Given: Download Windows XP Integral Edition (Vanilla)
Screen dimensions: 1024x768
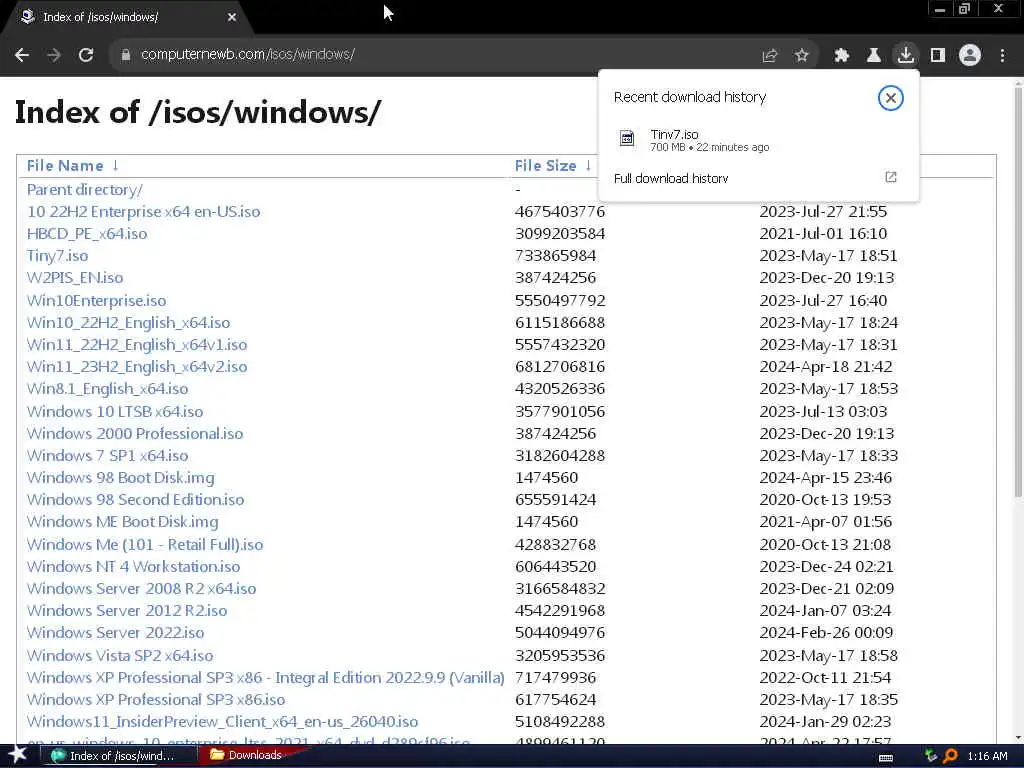Looking at the screenshot, I should tap(265, 678).
